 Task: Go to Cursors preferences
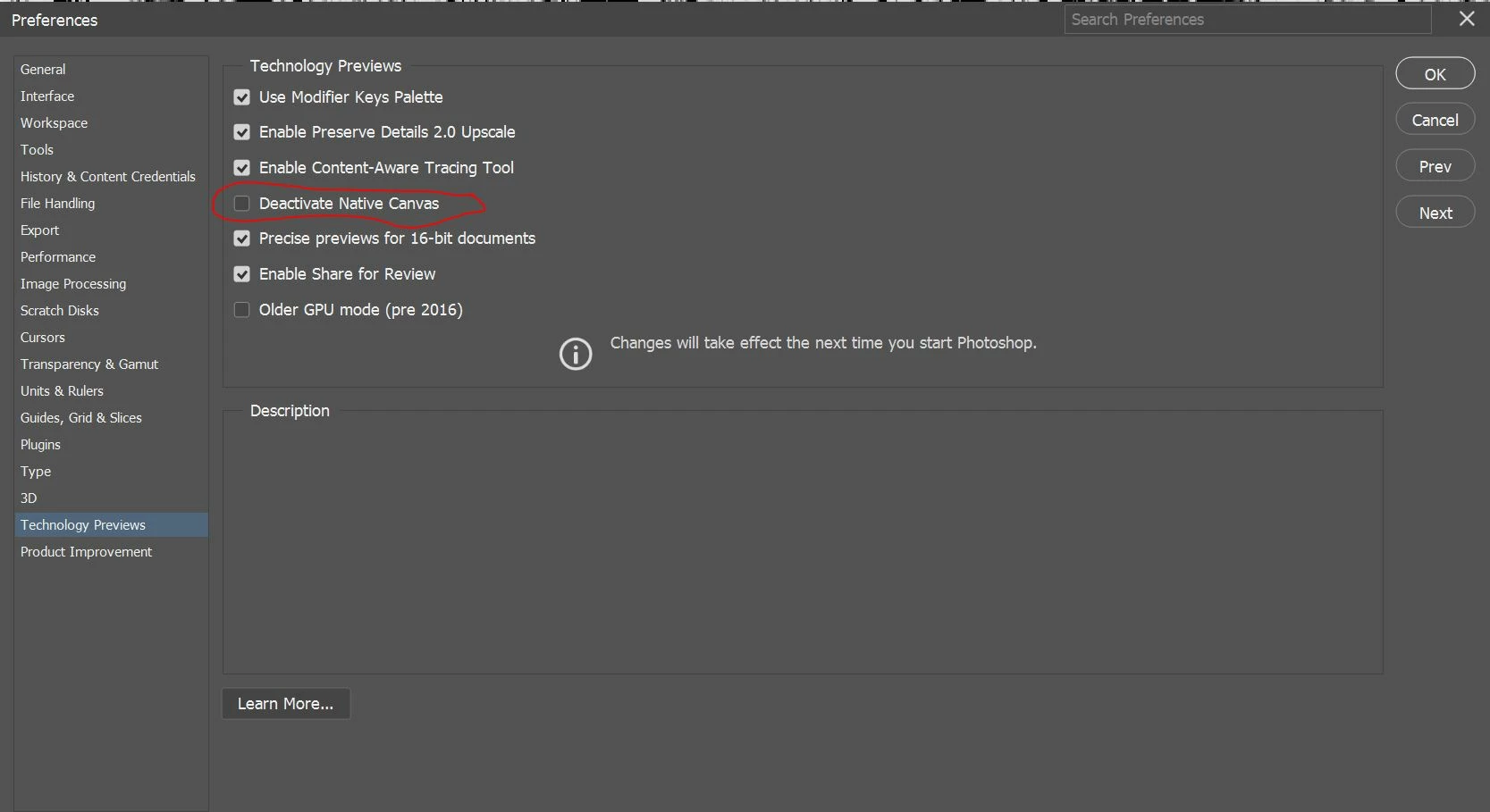[x=111, y=337]
